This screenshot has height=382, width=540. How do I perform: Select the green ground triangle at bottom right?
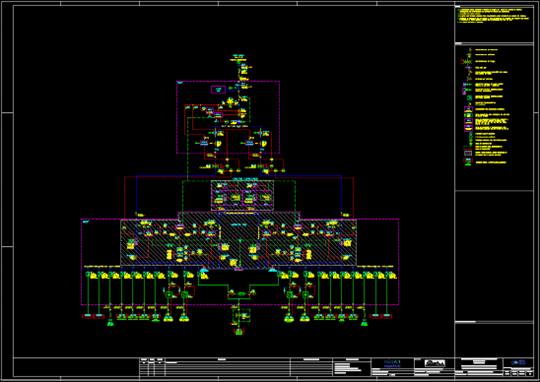pyautogui.click(x=364, y=323)
